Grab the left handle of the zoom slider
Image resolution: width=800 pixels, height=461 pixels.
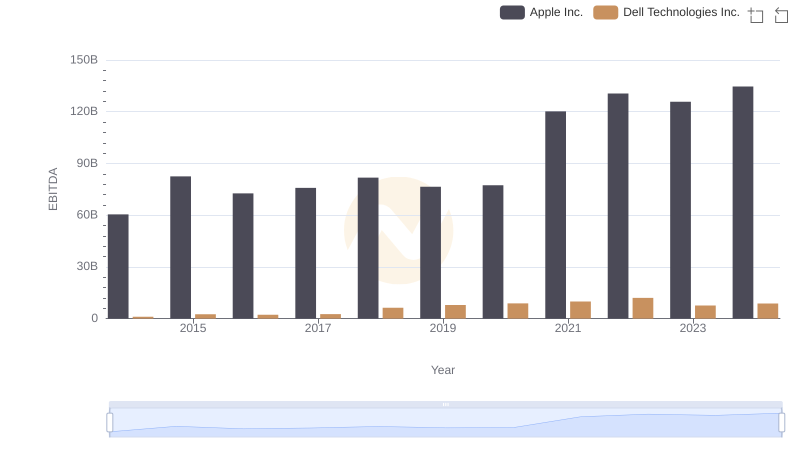pyautogui.click(x=110, y=423)
